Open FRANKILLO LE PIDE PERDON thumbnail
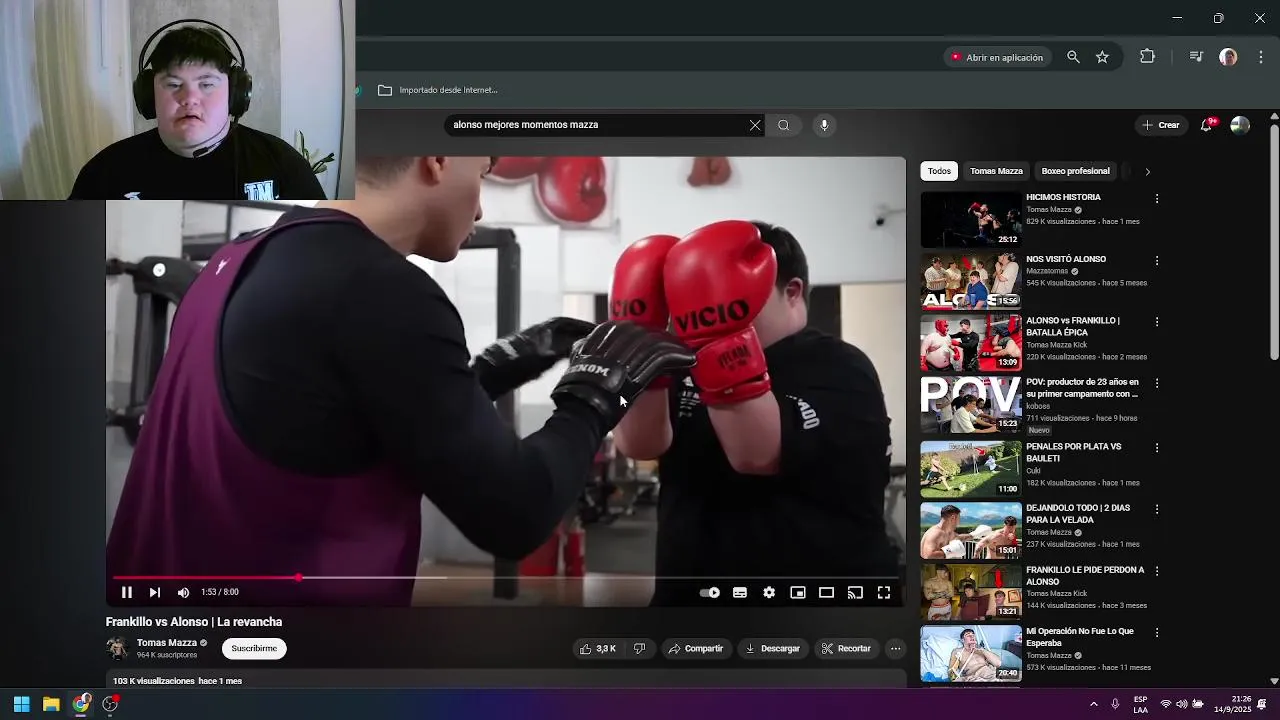This screenshot has height=720, width=1280. (x=971, y=592)
